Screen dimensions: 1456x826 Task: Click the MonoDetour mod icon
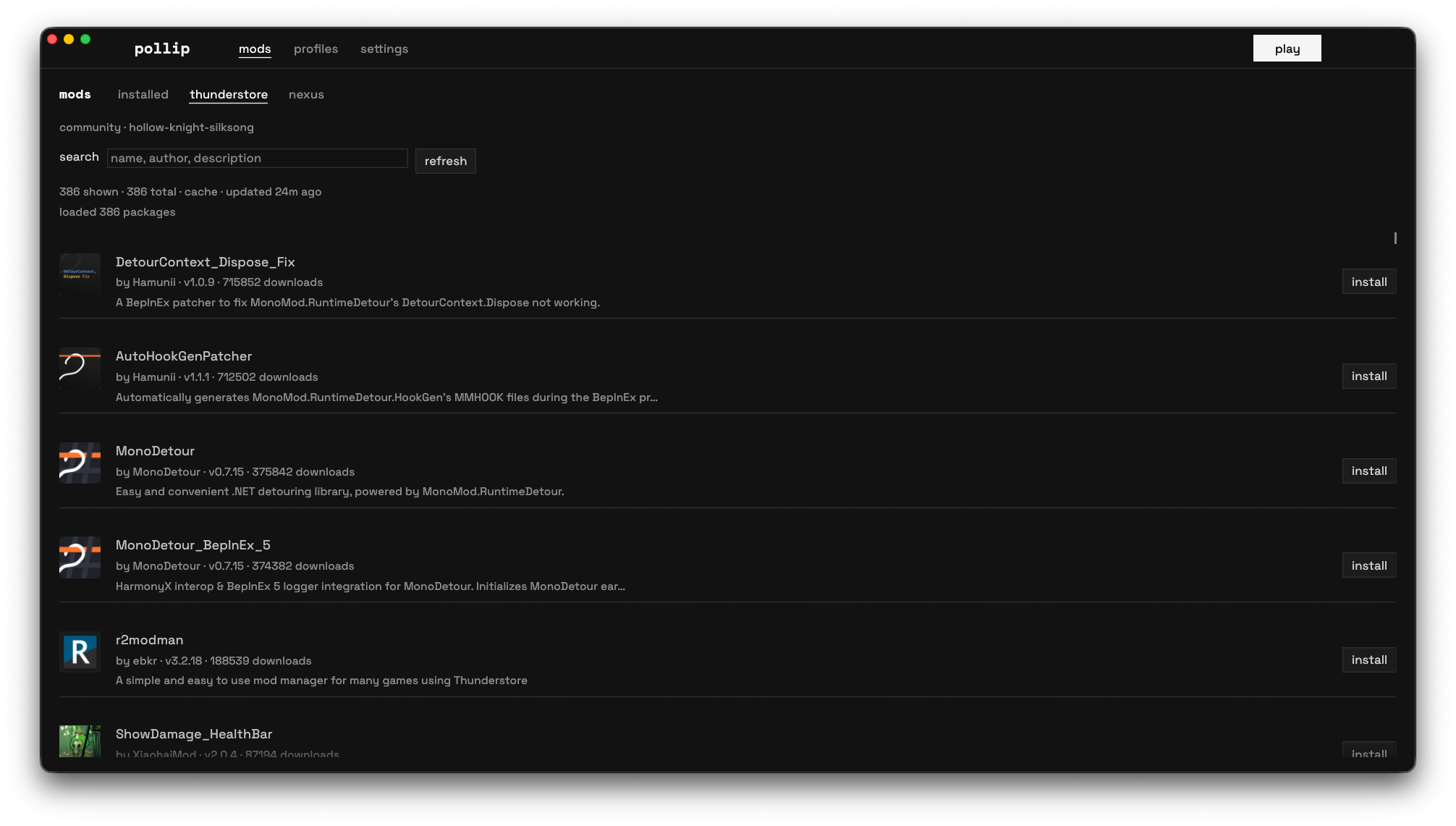(x=80, y=463)
